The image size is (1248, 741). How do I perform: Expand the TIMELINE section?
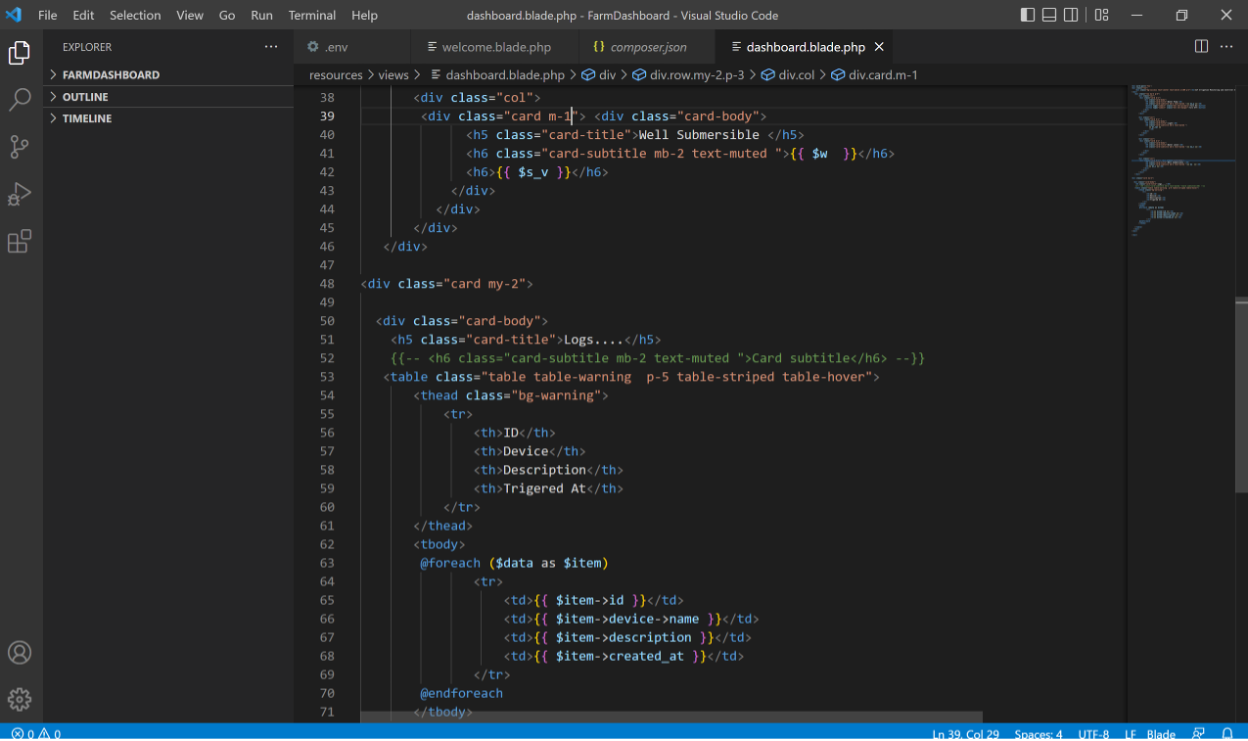(87, 119)
